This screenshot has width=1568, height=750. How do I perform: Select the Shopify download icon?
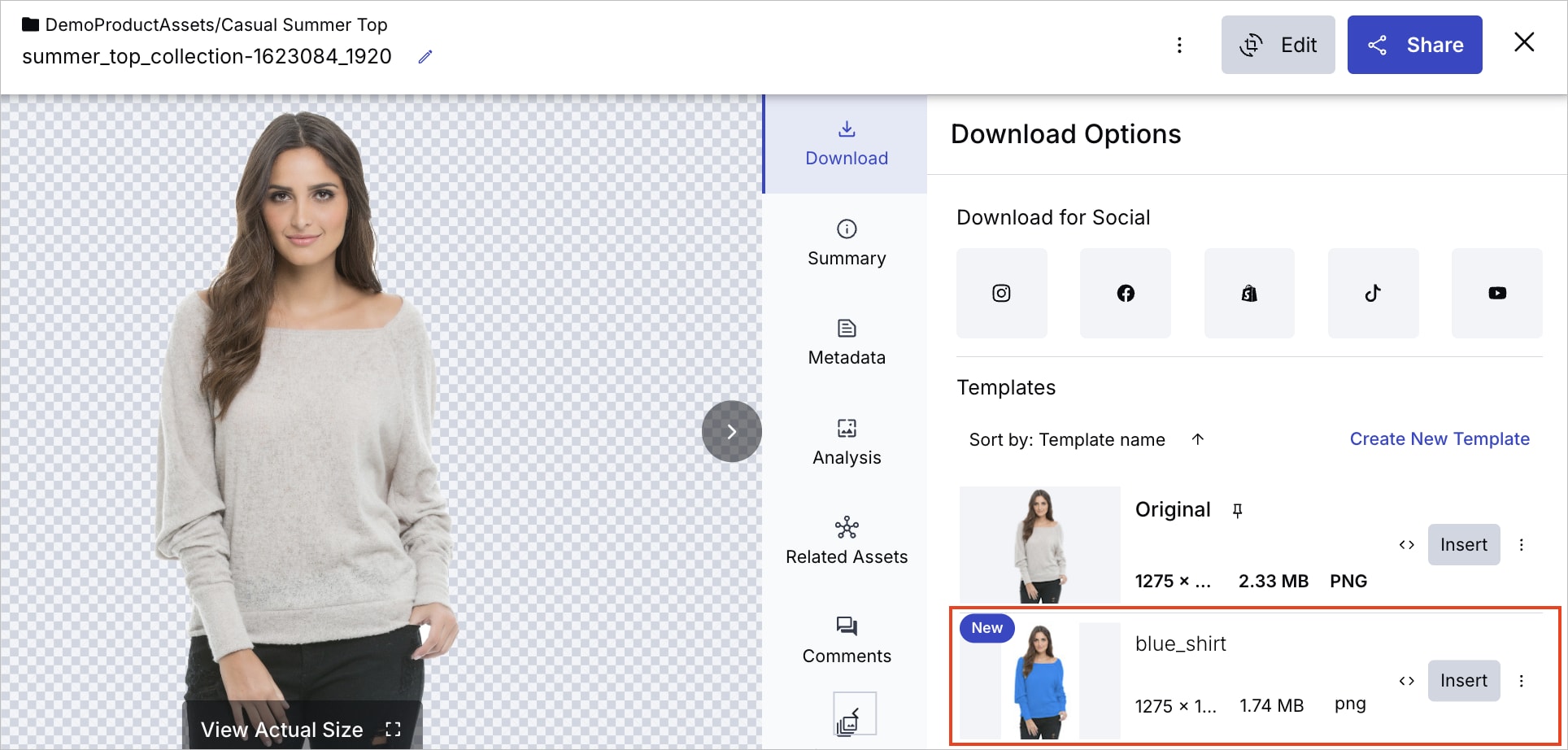1248,293
